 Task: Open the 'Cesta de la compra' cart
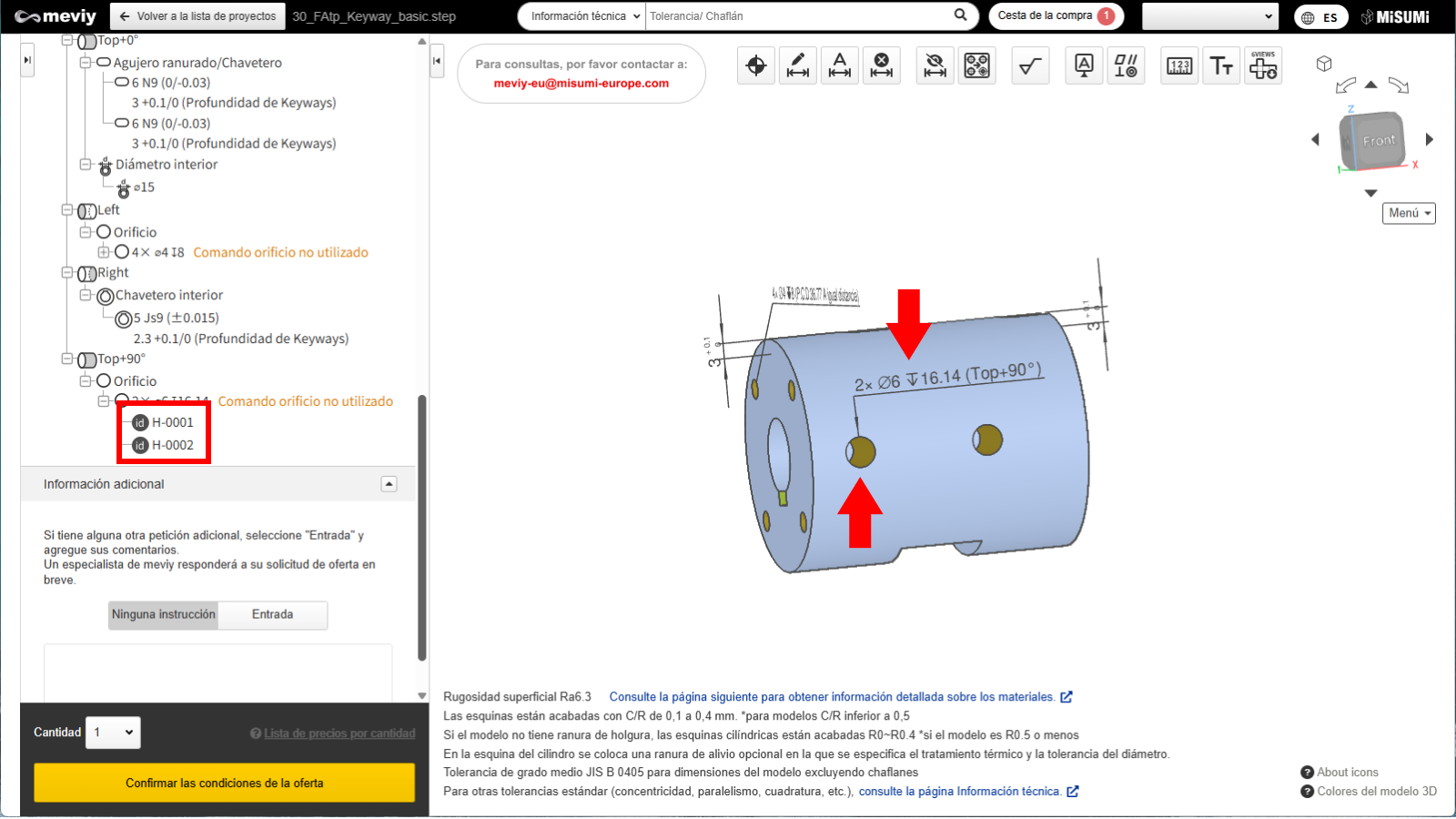pos(1056,16)
